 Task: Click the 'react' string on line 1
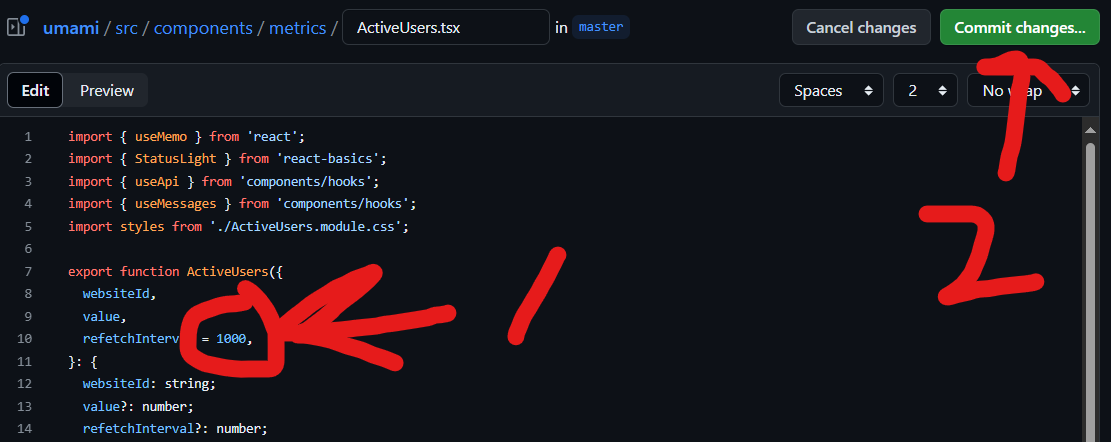pos(273,136)
